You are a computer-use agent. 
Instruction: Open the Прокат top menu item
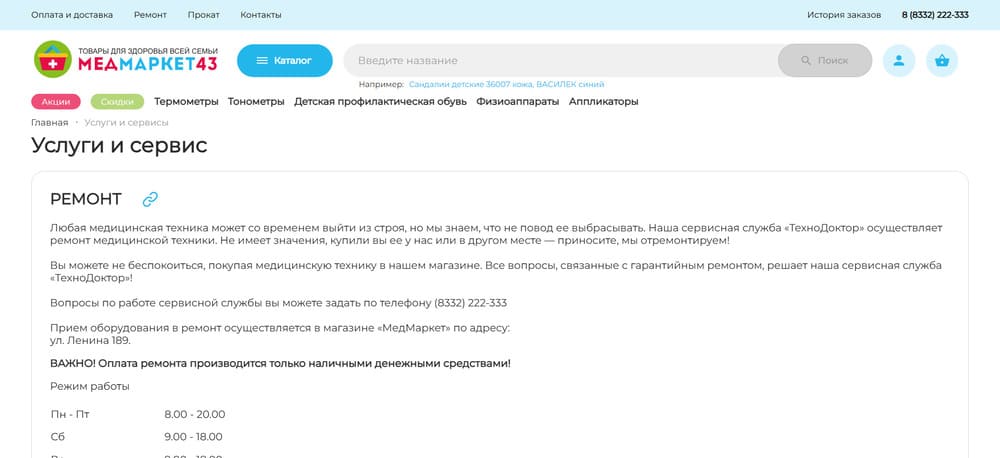[x=203, y=15]
